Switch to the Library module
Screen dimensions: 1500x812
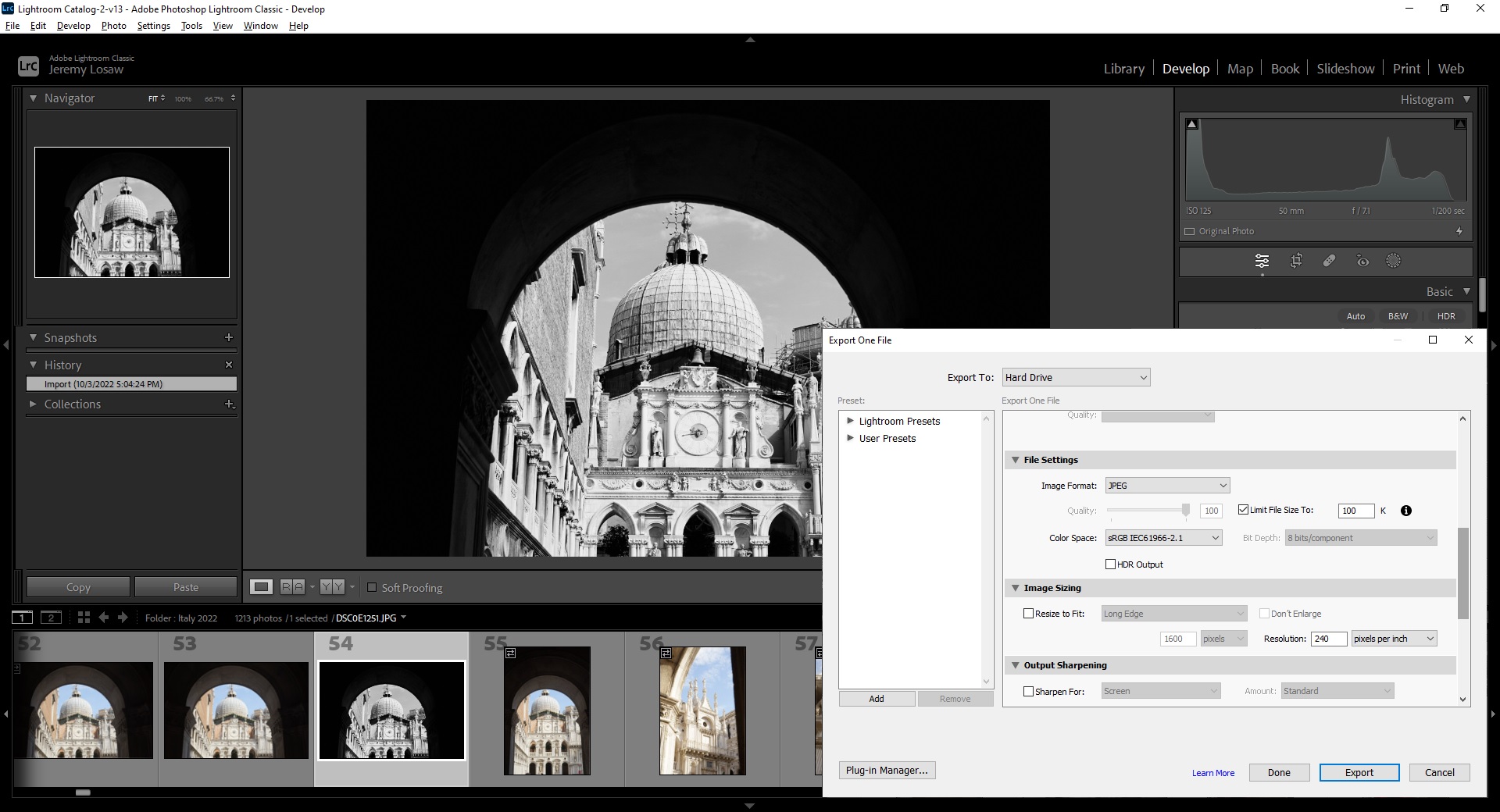[1123, 69]
